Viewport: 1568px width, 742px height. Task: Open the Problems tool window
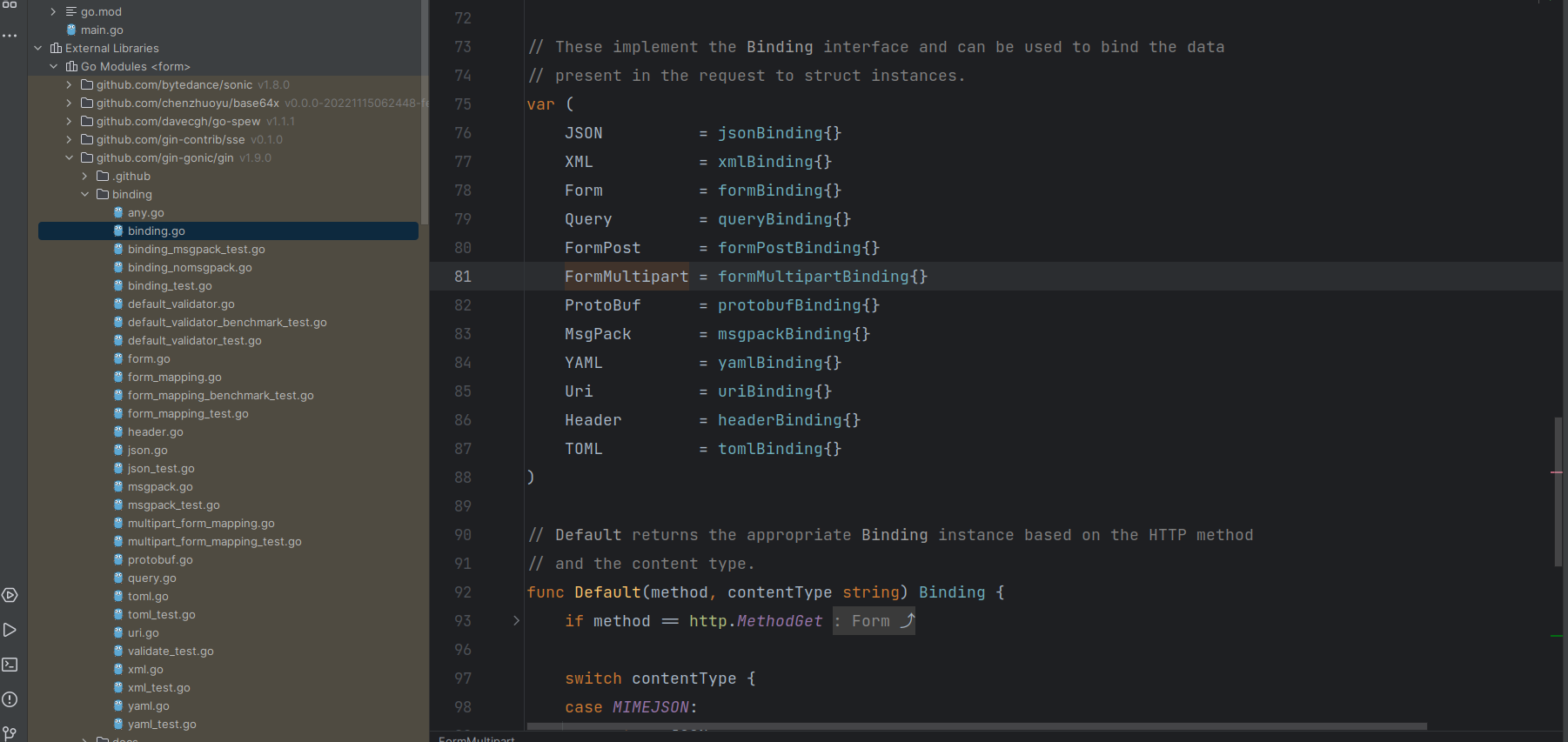pos(10,699)
